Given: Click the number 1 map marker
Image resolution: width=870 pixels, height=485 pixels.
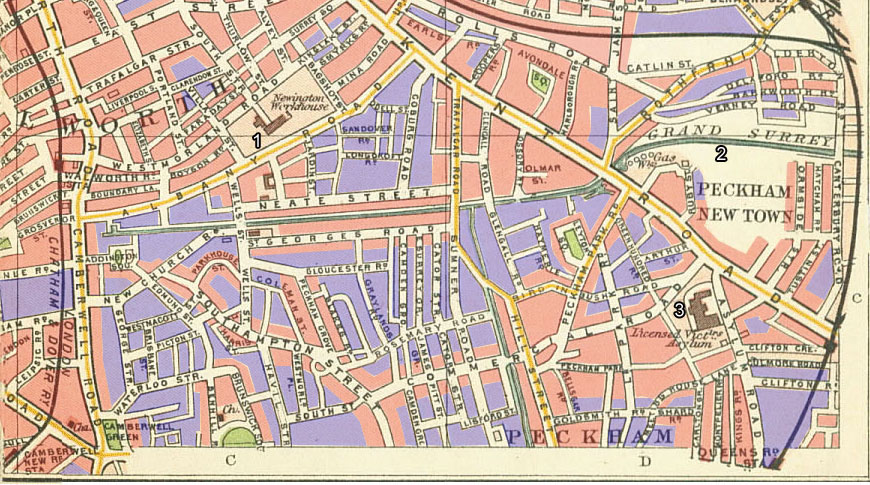Looking at the screenshot, I should [x=257, y=141].
